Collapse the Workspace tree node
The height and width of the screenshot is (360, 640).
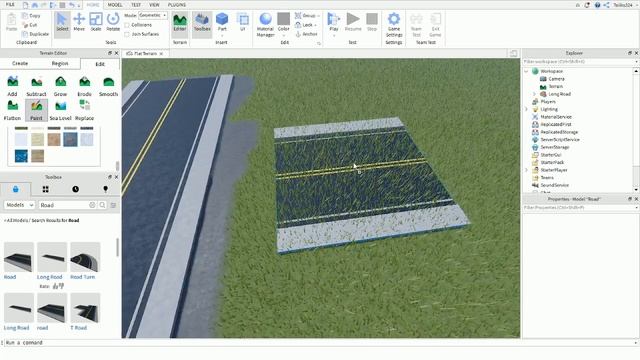tap(527, 71)
